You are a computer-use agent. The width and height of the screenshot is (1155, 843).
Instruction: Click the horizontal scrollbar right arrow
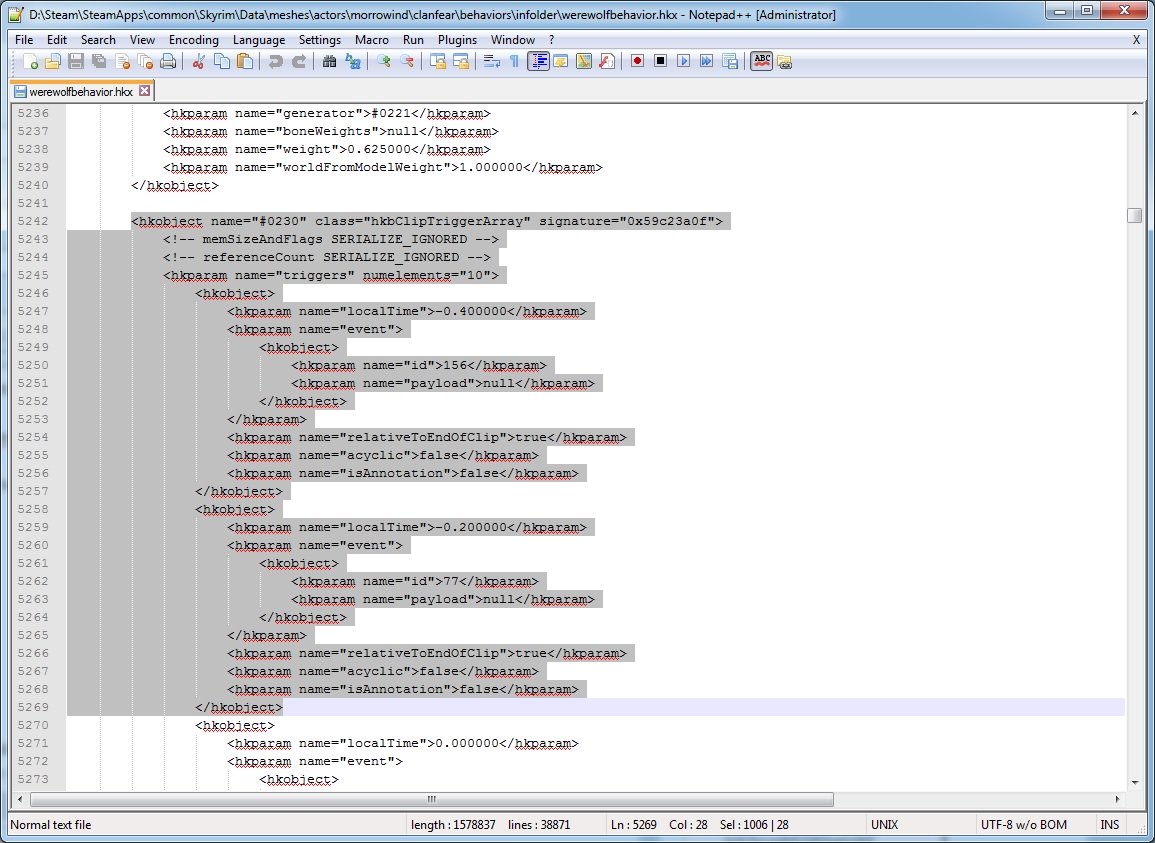(1117, 799)
